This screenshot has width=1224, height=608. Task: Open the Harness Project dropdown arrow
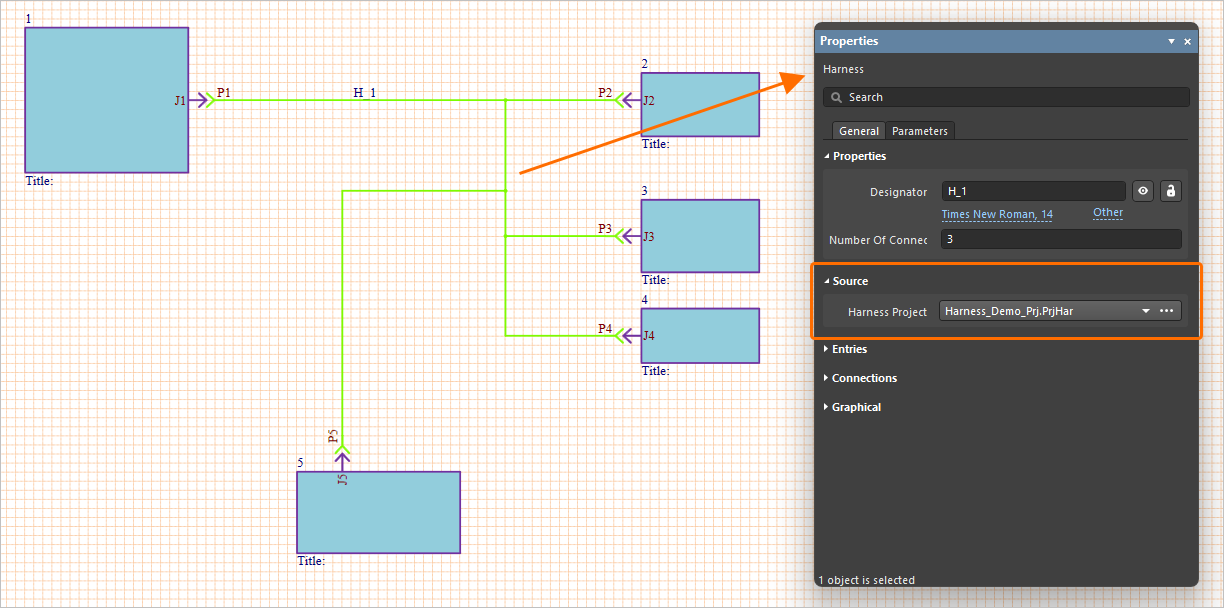(x=1146, y=311)
